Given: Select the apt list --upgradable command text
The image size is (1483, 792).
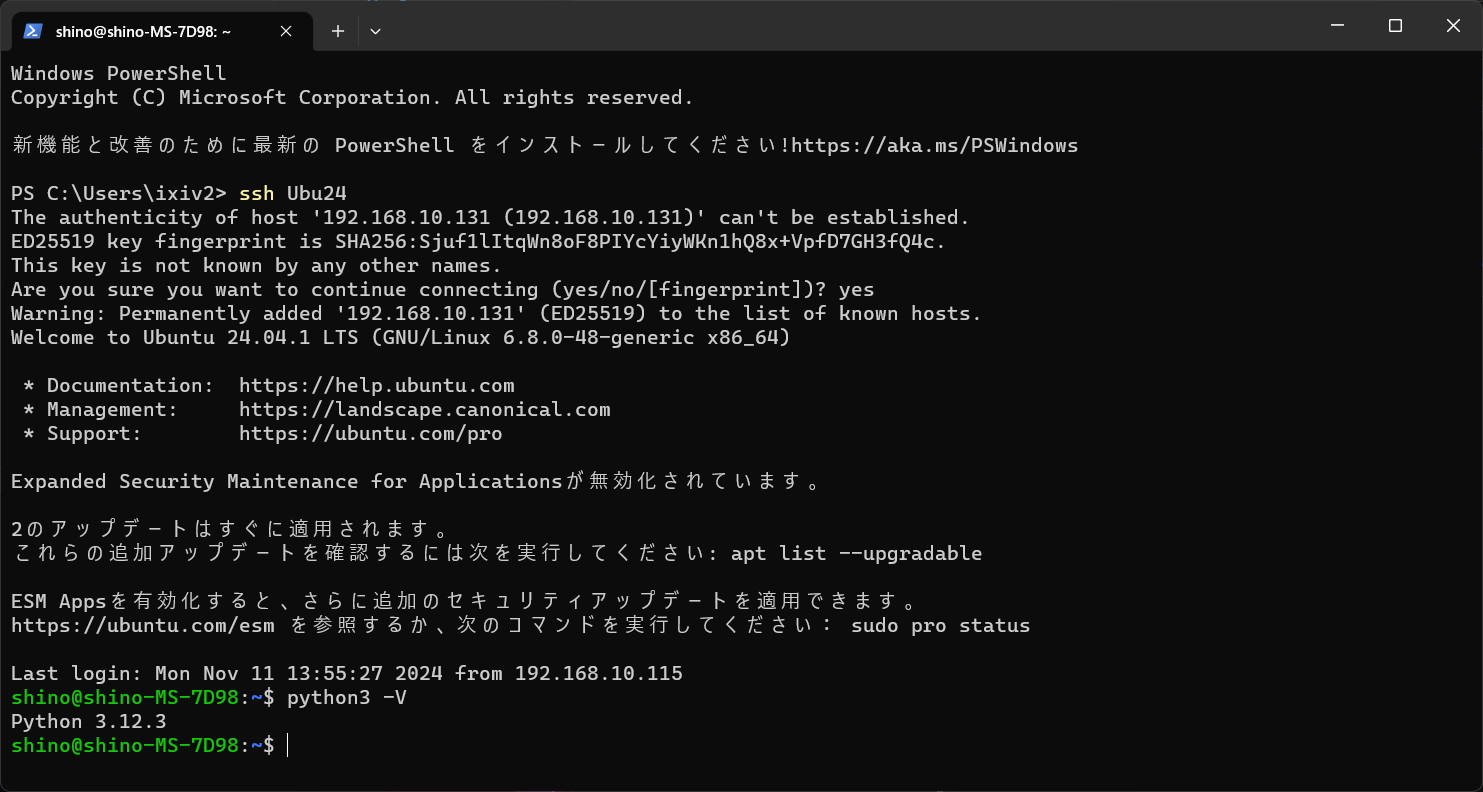Looking at the screenshot, I should click(860, 553).
